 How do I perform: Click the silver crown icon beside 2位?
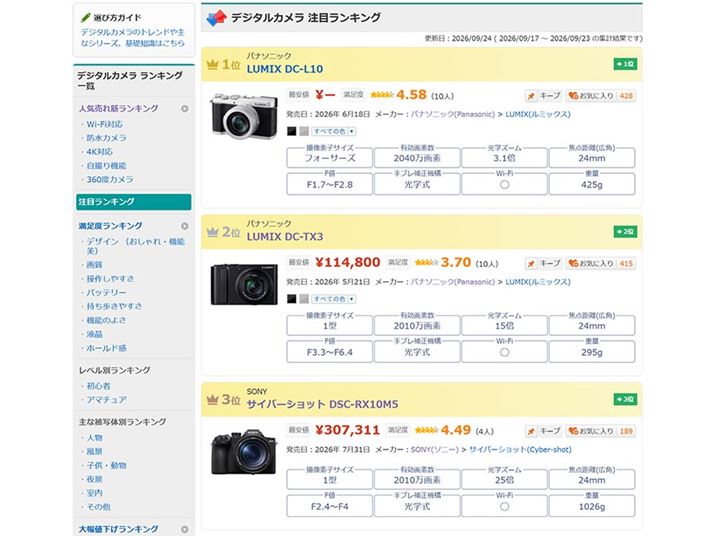212,232
